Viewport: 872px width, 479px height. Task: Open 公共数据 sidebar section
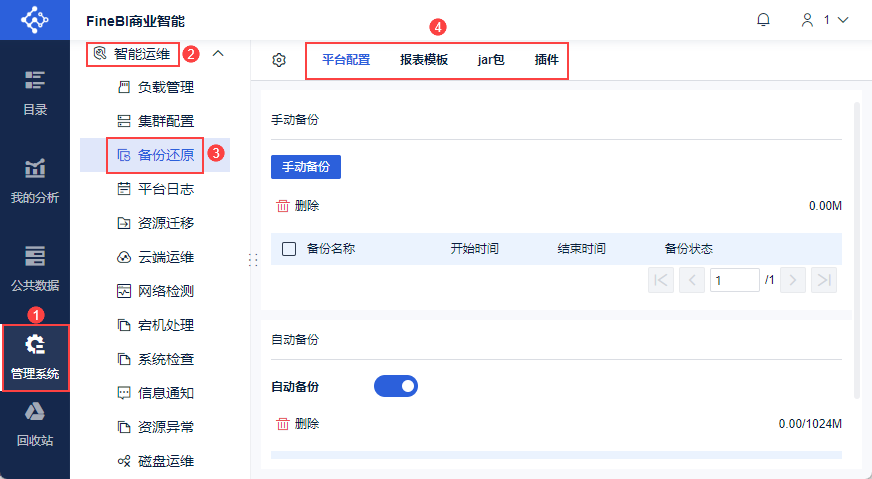coord(35,269)
